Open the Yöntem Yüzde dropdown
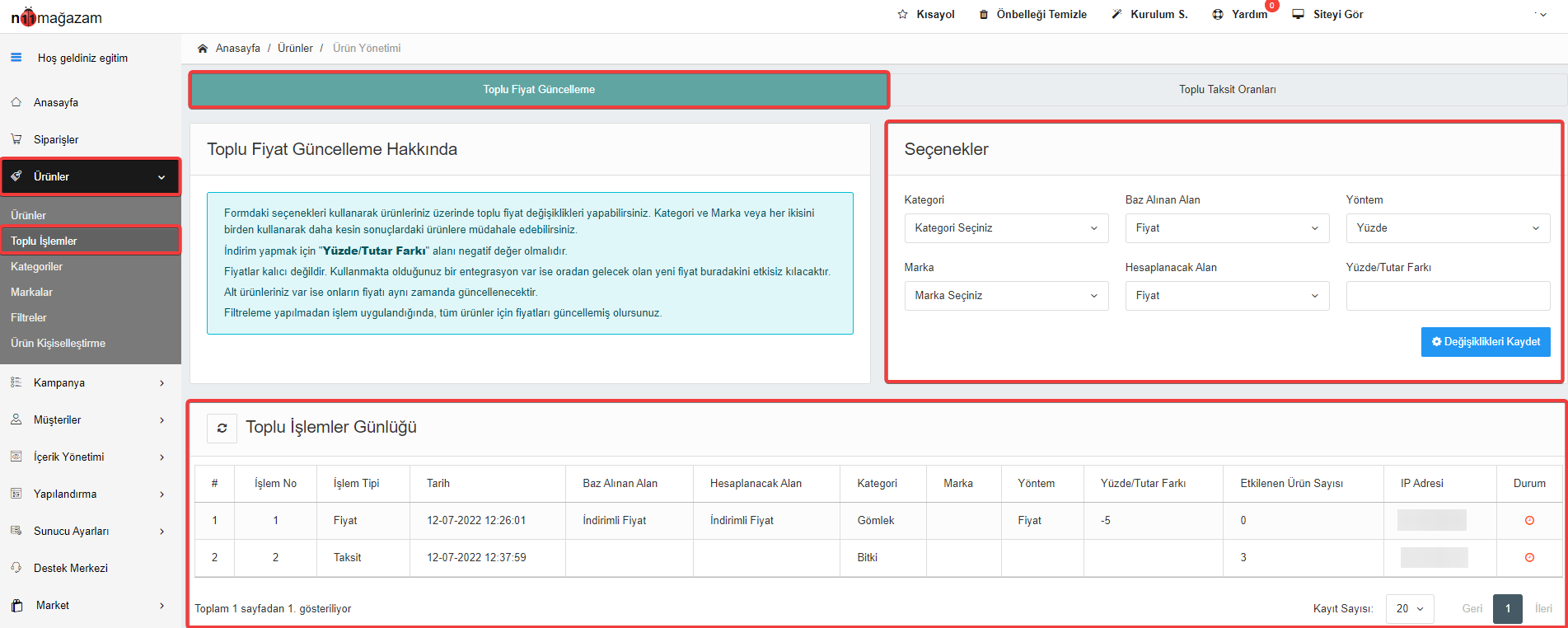This screenshot has width=1568, height=628. (x=1448, y=228)
